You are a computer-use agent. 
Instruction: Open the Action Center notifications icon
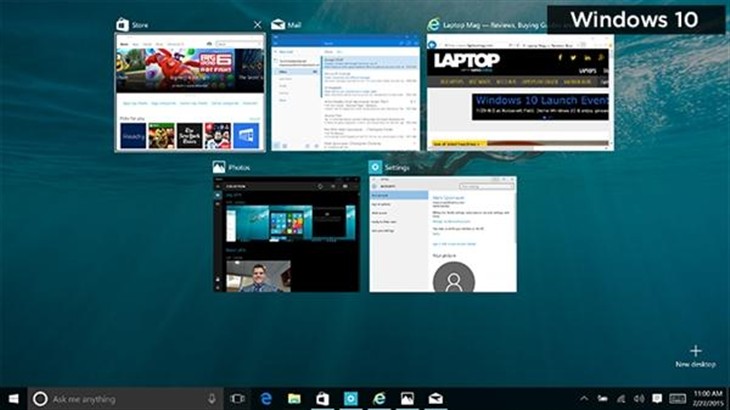657,399
